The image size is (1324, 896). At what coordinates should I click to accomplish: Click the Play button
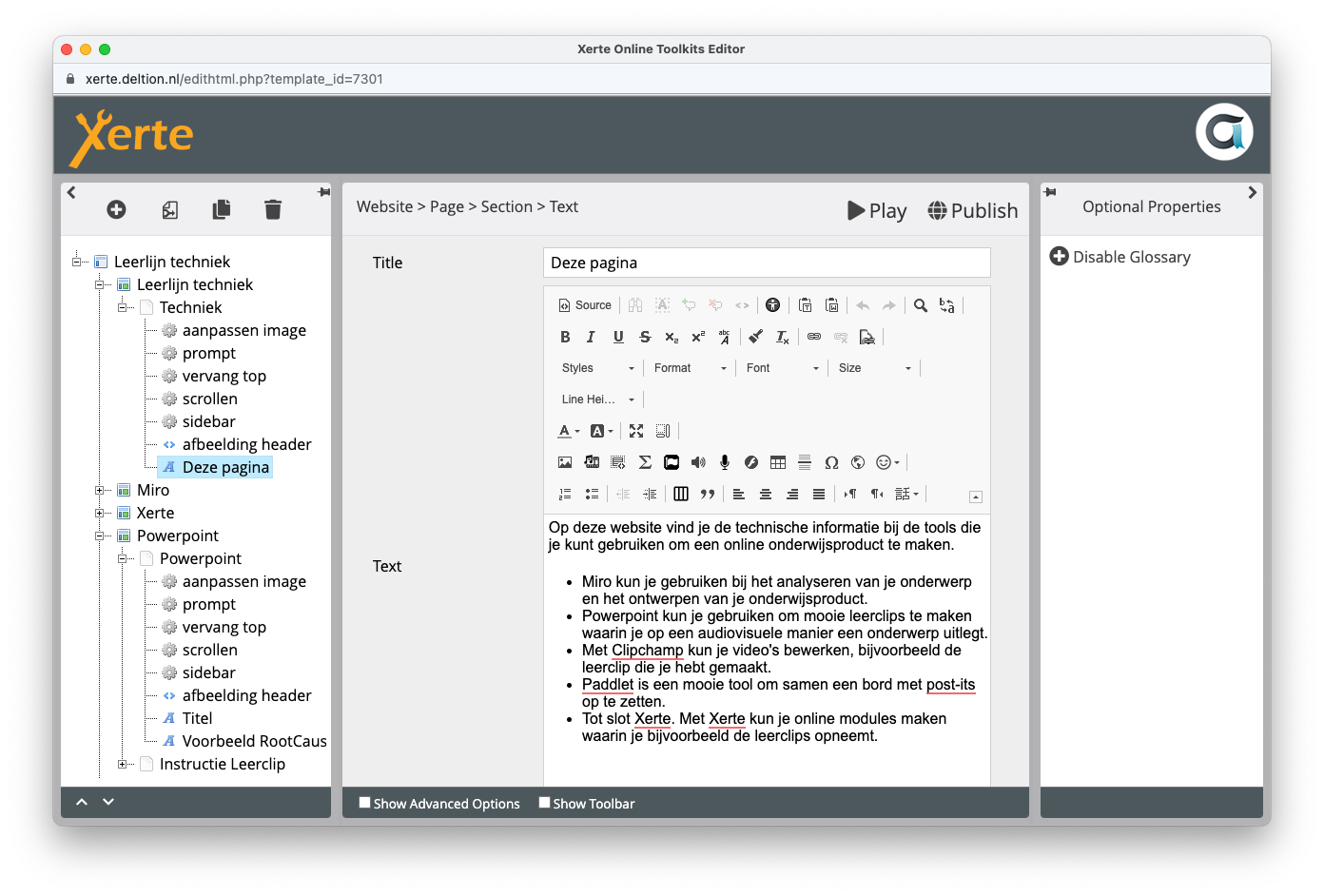click(877, 210)
